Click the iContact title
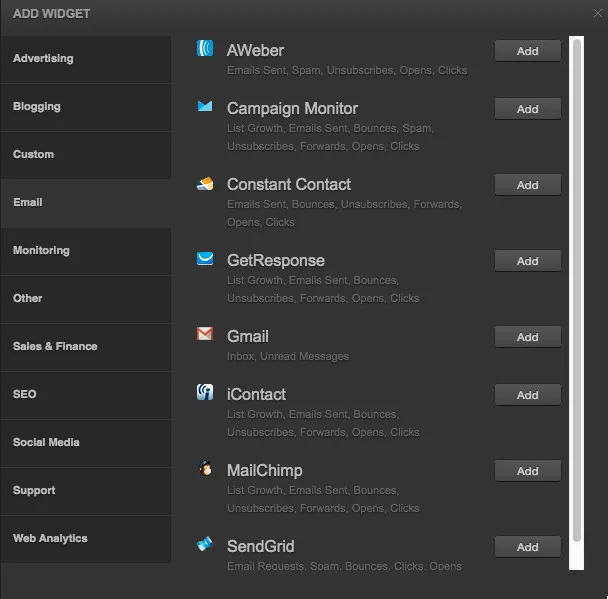The image size is (608, 599). [256, 395]
